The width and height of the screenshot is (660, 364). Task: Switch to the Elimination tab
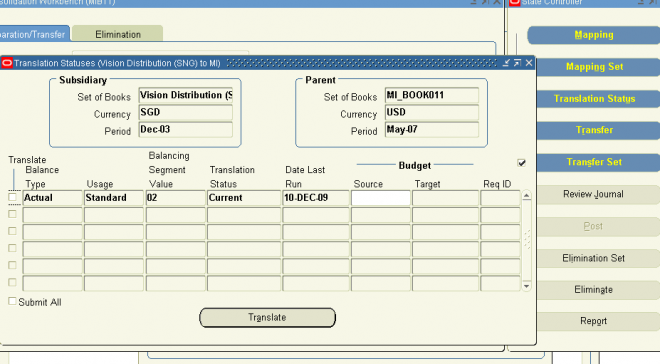pos(117,34)
